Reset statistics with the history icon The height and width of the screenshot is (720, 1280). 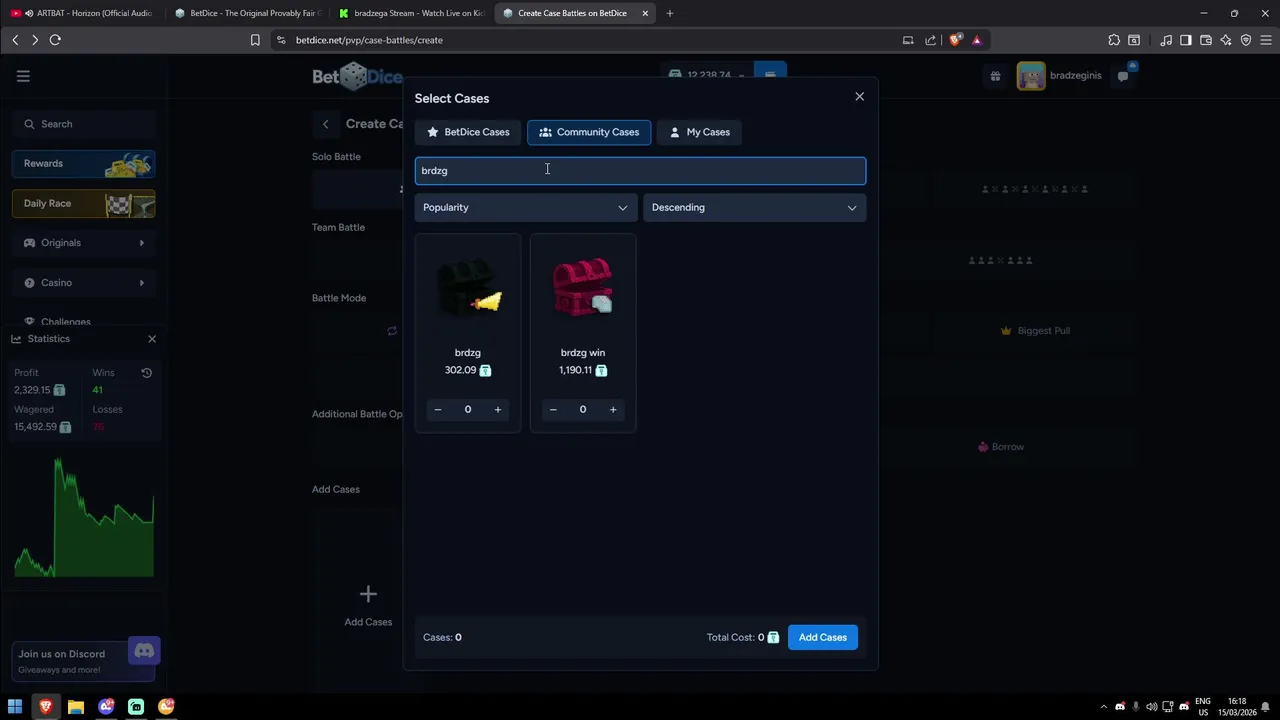click(x=146, y=373)
